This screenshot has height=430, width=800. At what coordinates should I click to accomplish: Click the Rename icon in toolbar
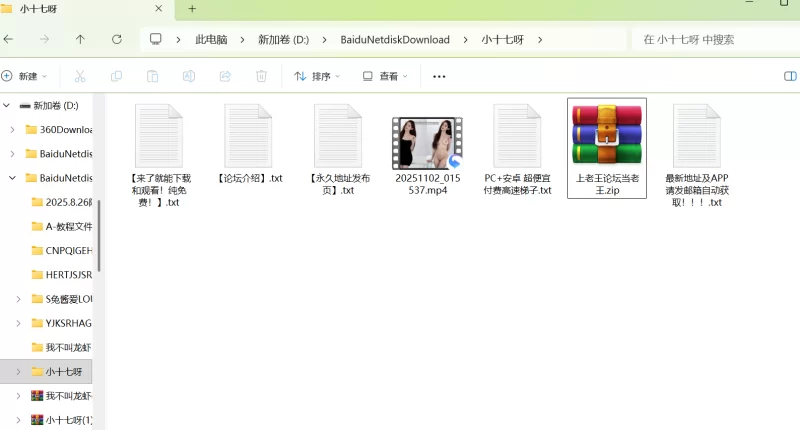(x=189, y=76)
